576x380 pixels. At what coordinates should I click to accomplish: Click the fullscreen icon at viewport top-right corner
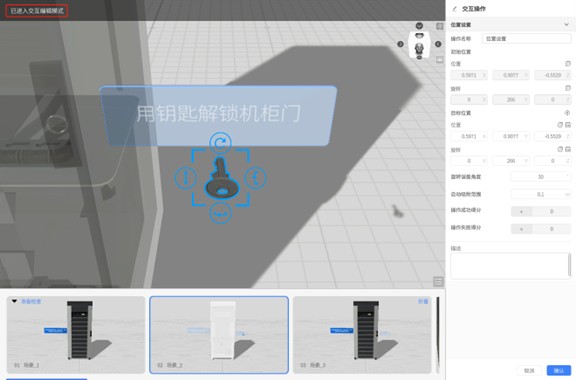440,26
